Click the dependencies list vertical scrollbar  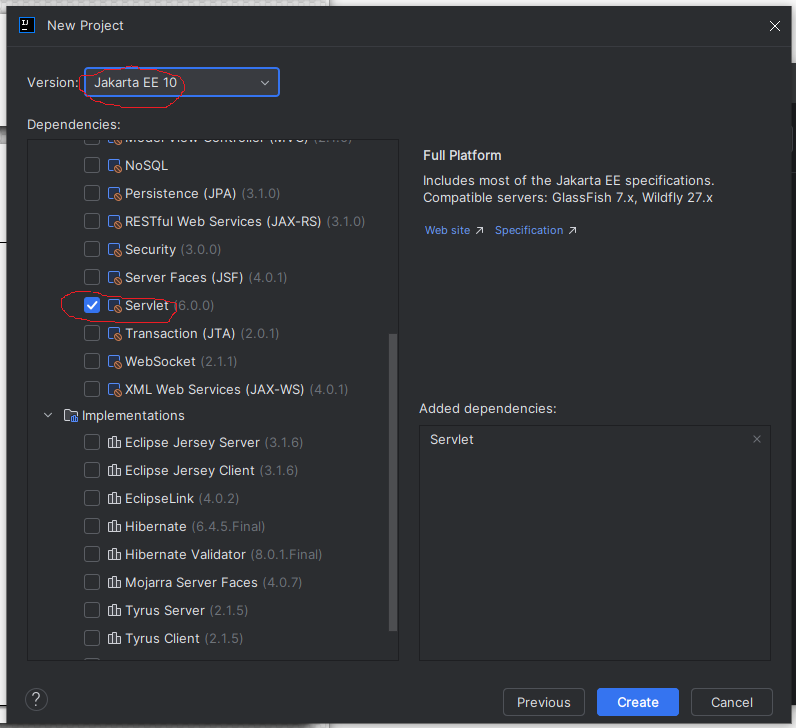click(x=392, y=480)
